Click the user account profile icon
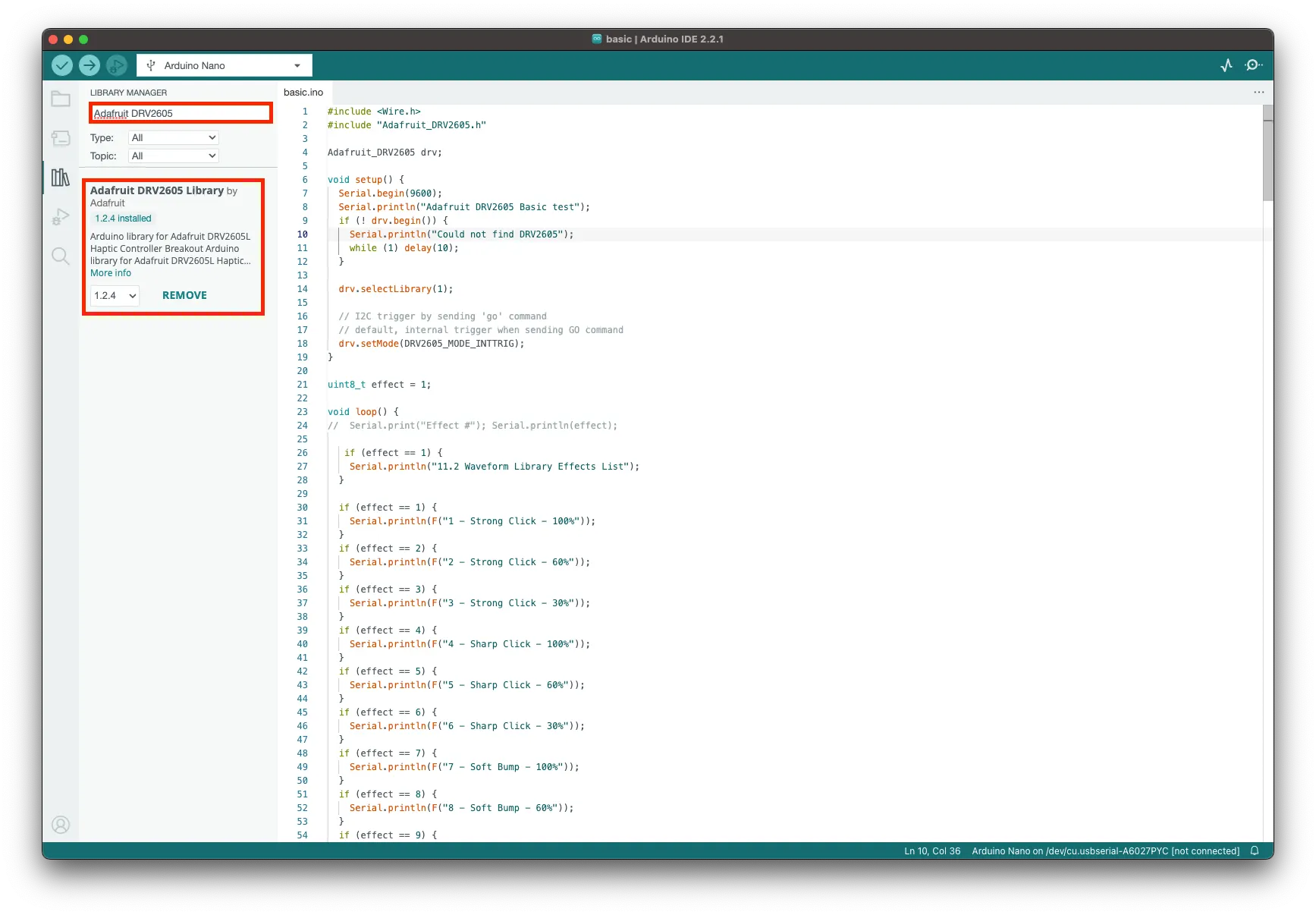1316x915 pixels. [61, 825]
